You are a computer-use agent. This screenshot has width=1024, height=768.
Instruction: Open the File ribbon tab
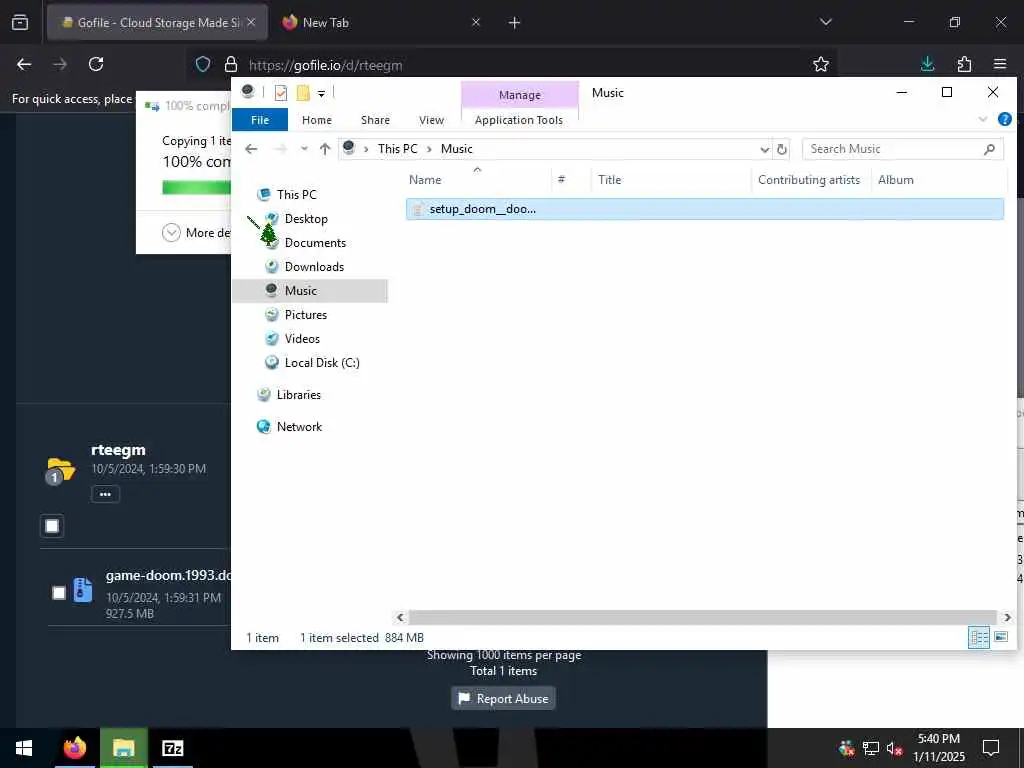(x=260, y=120)
